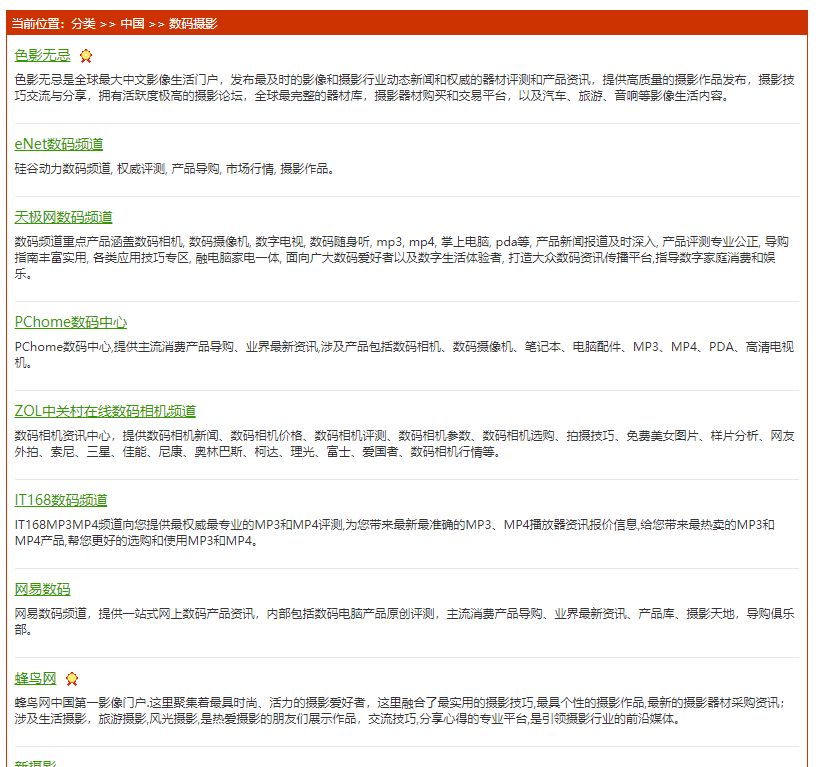Click 分类 in the breadcrumb bar
819x767 pixels.
point(84,24)
